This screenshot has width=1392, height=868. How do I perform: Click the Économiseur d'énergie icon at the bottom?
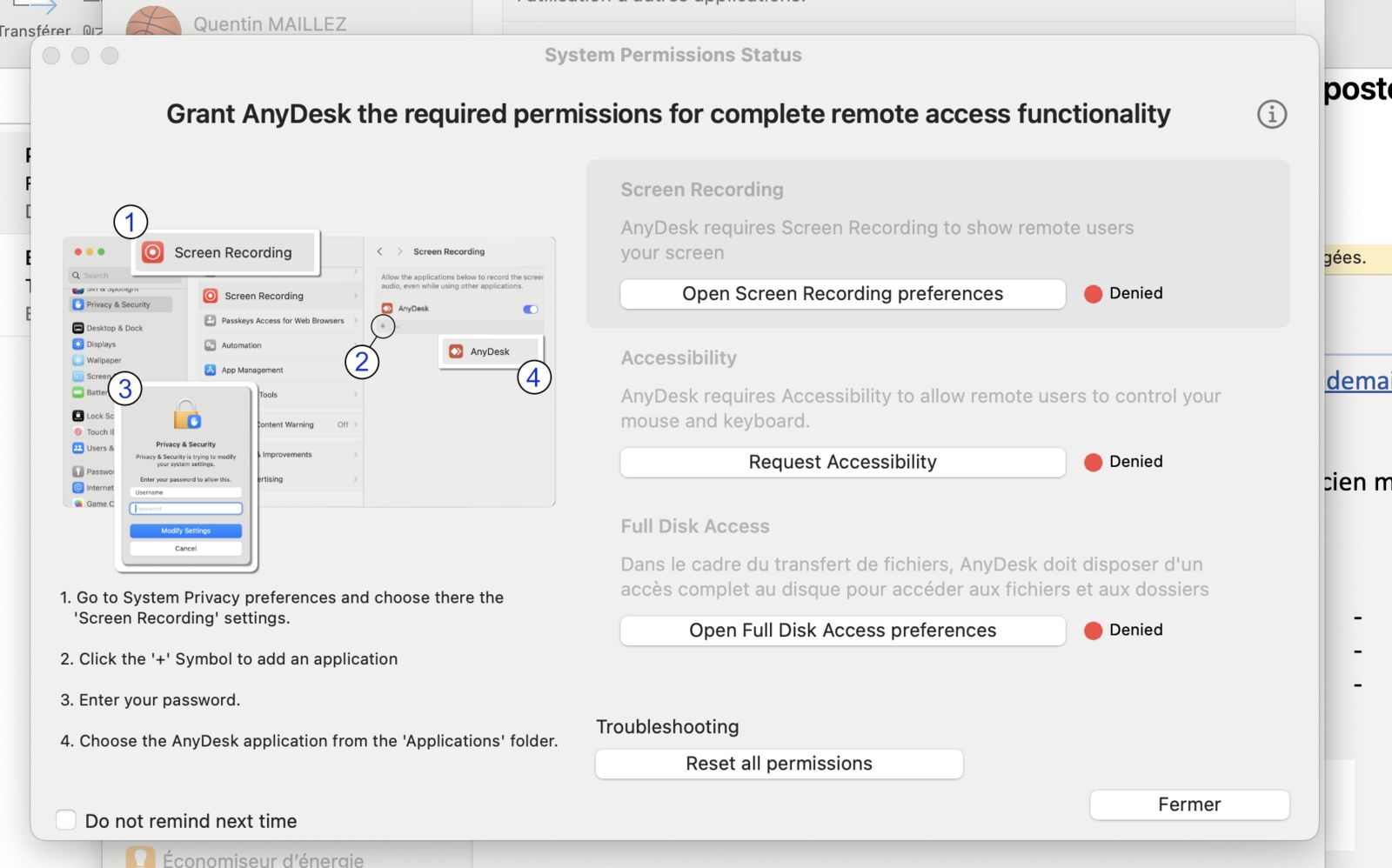[140, 858]
